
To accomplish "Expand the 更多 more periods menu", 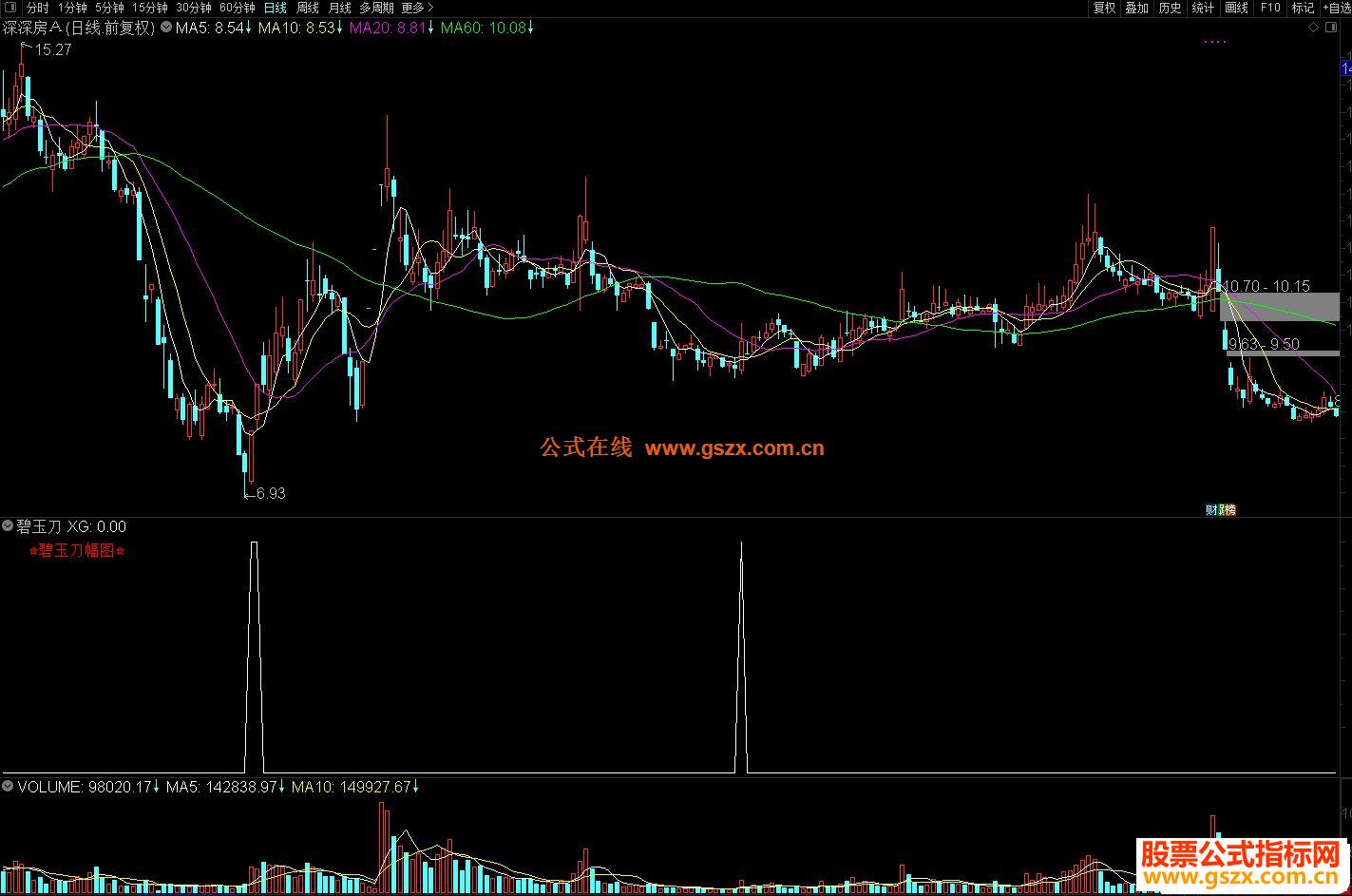I will pyautogui.click(x=417, y=8).
